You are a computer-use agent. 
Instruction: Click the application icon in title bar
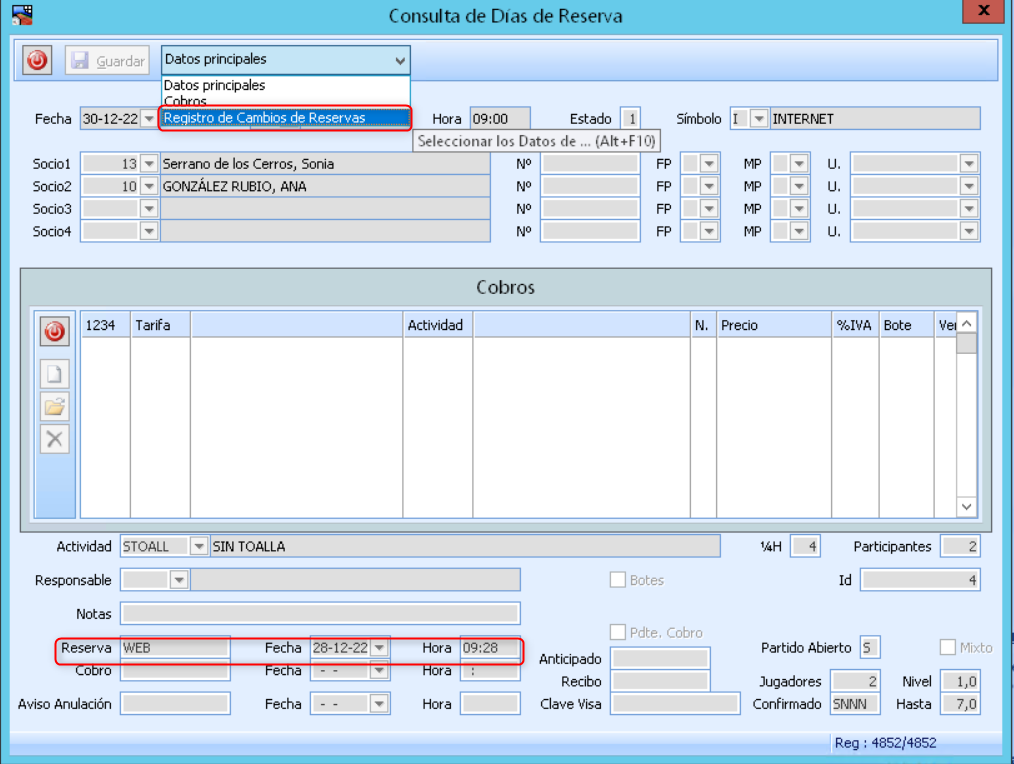pyautogui.click(x=21, y=15)
